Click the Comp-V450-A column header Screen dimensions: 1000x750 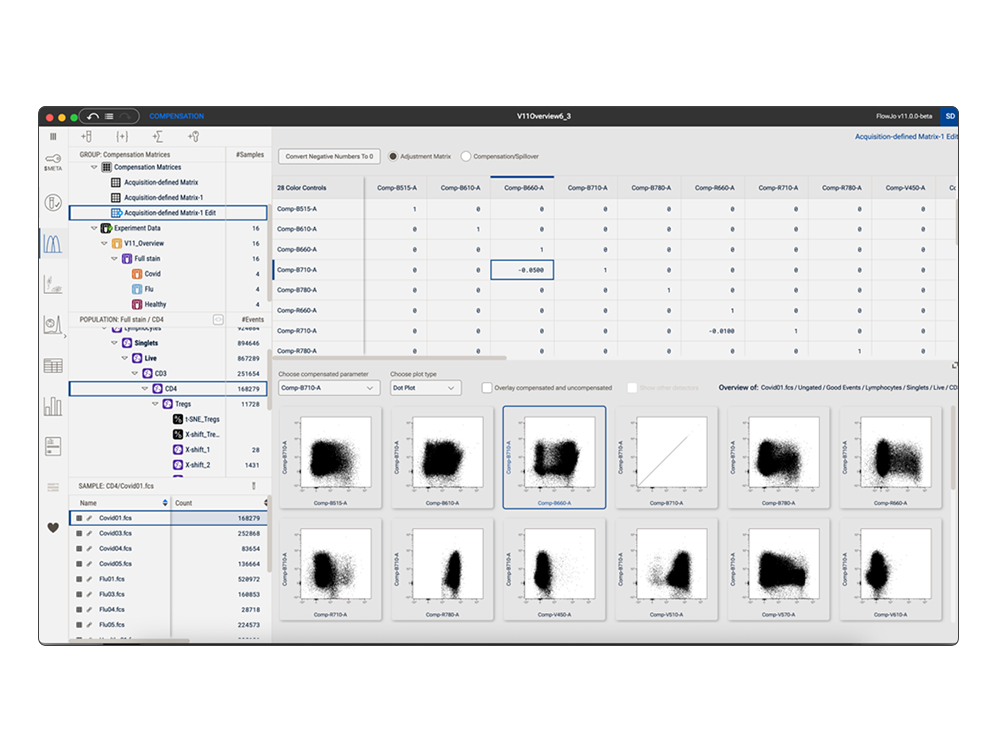[x=904, y=188]
